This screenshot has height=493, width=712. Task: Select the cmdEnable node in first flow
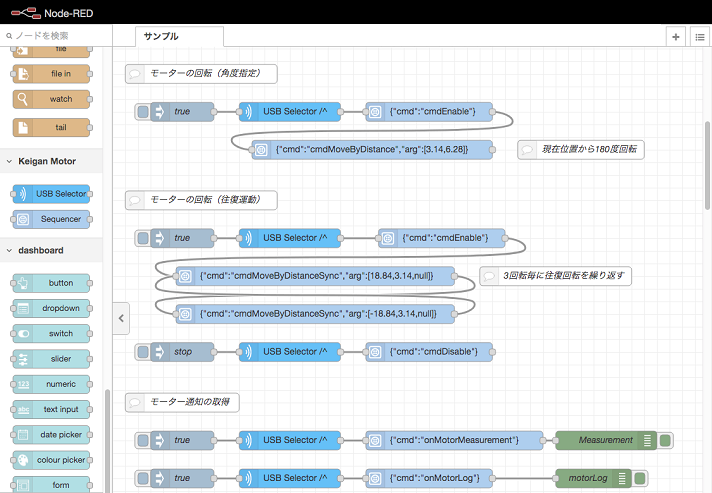(429, 112)
